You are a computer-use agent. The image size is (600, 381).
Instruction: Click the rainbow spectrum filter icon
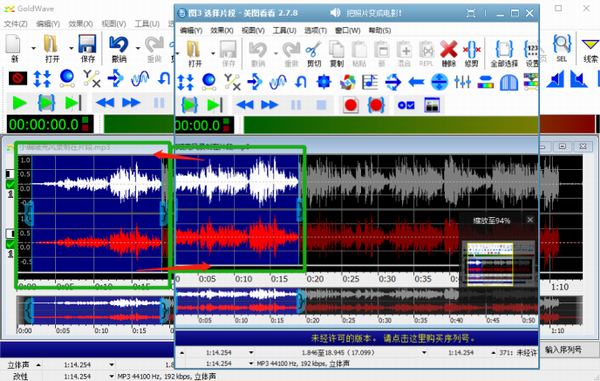tap(486, 81)
